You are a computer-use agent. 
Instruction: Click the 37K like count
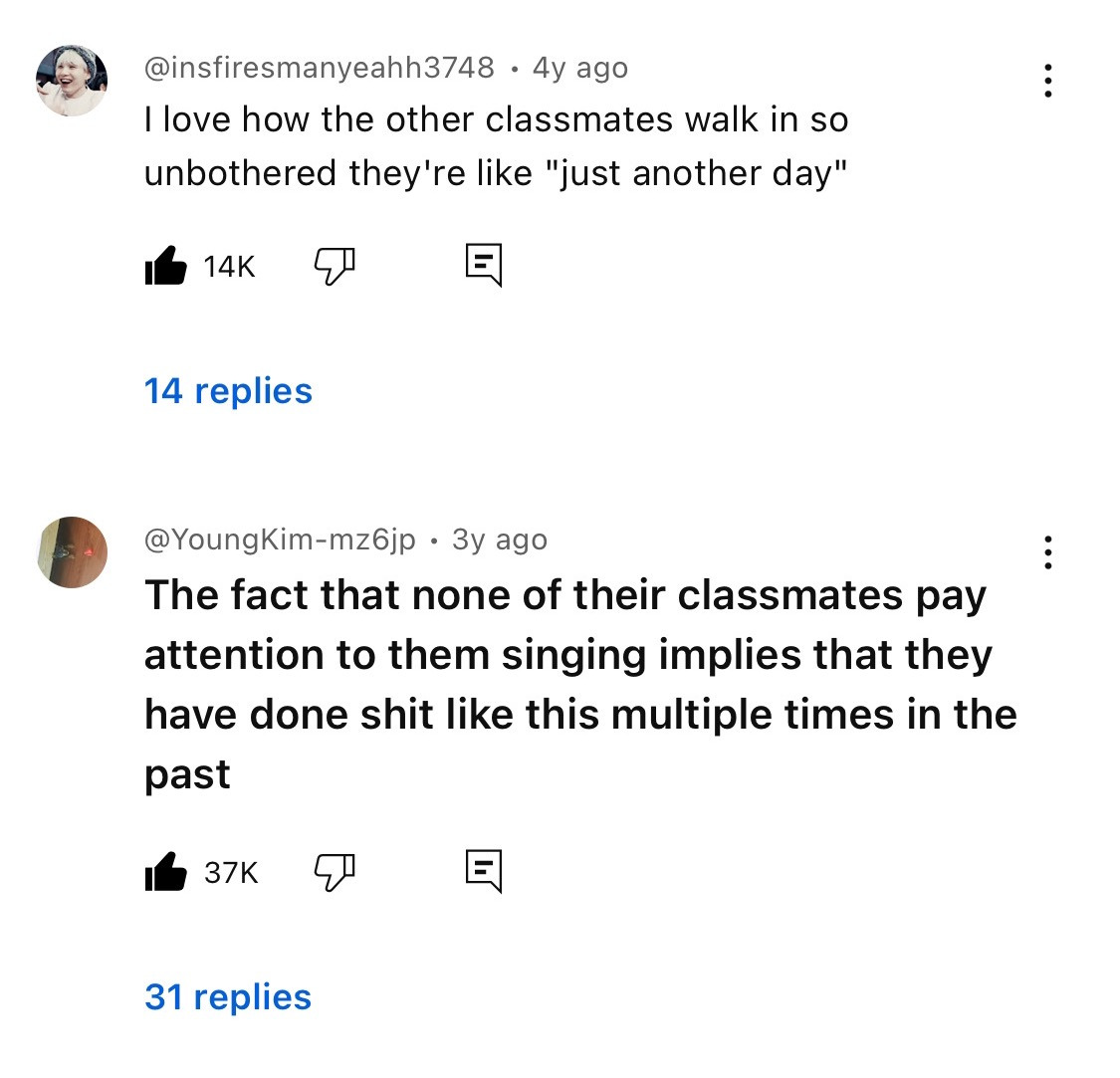tap(231, 873)
